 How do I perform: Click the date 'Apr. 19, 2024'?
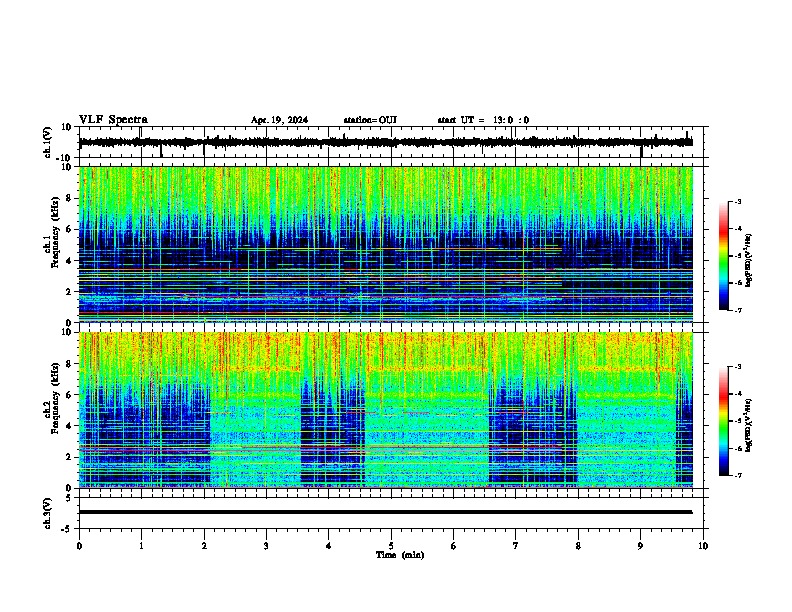(279, 120)
